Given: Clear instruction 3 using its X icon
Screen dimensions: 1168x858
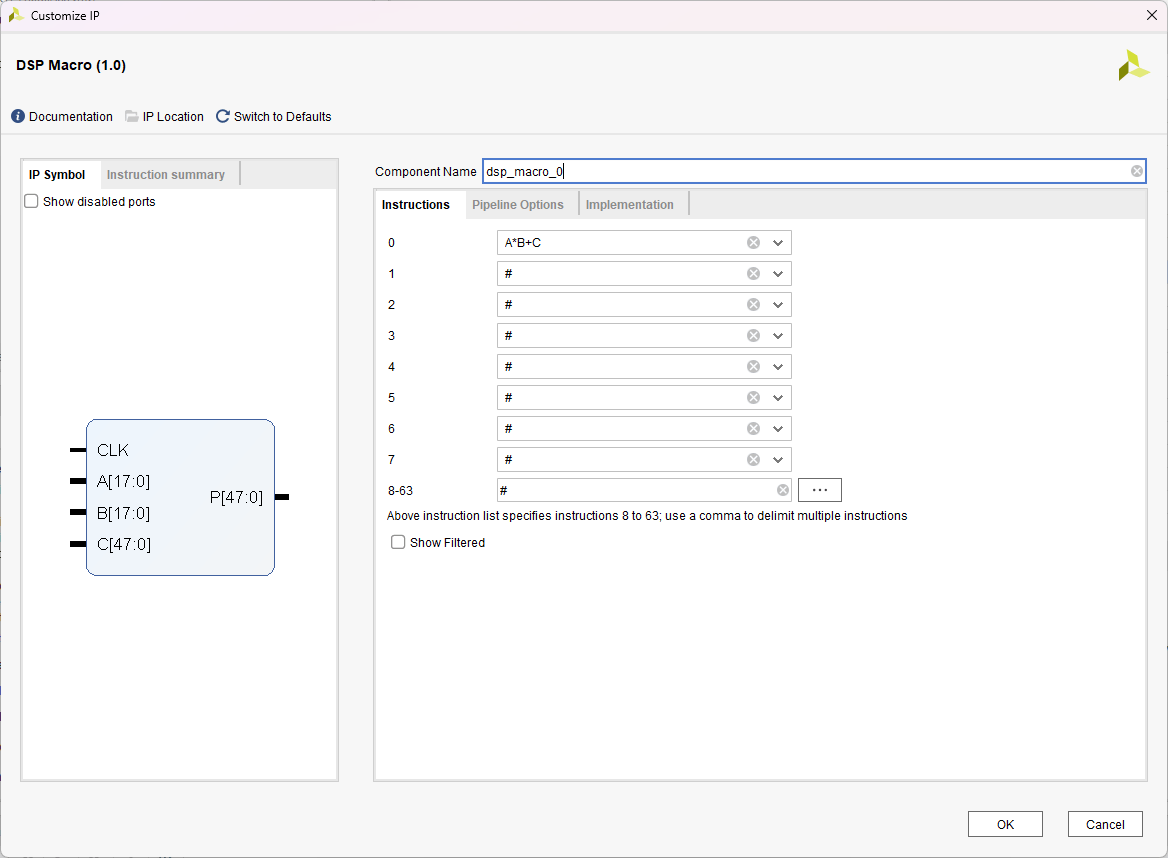Looking at the screenshot, I should pos(753,336).
